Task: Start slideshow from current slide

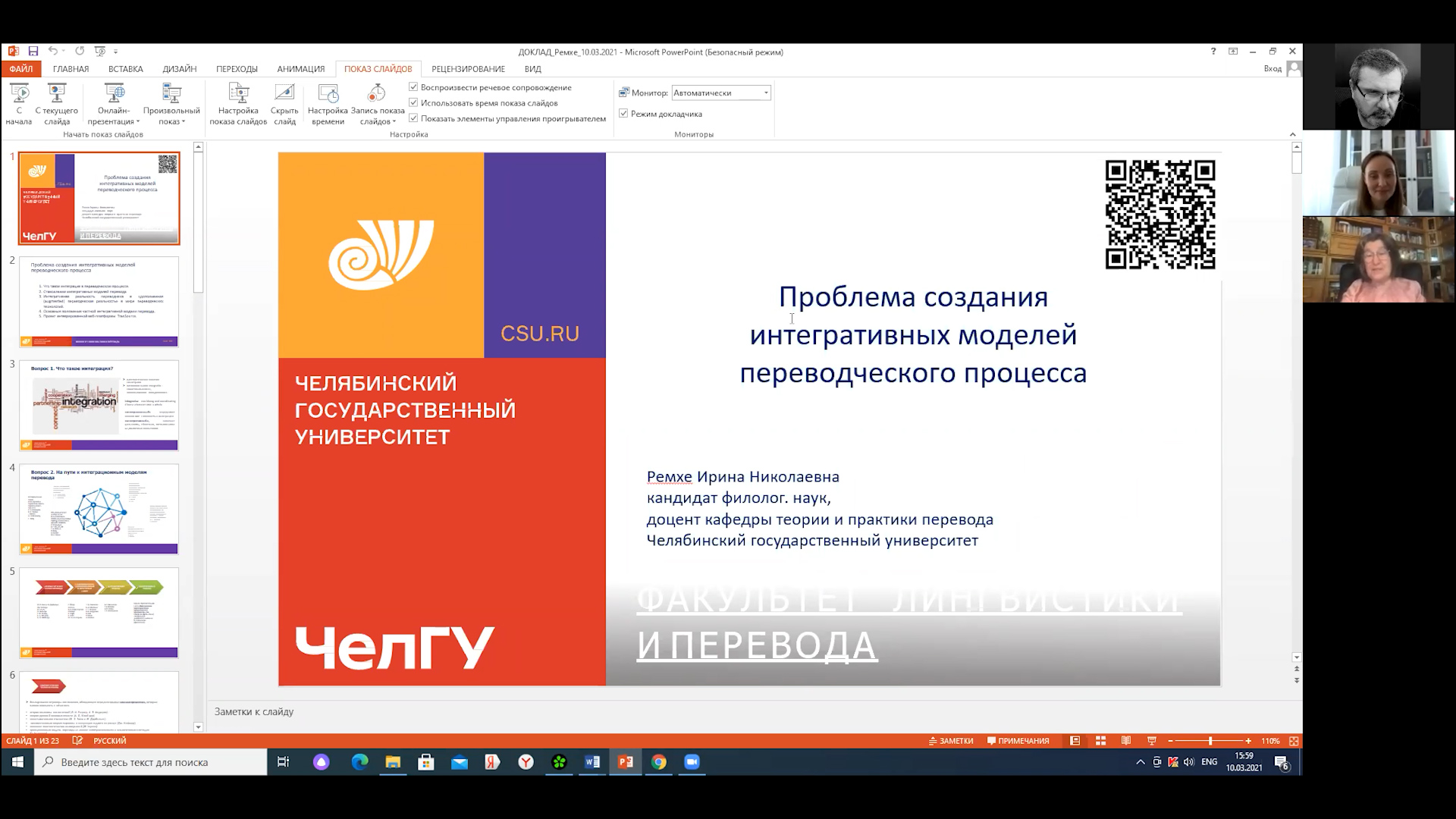Action: click(57, 94)
